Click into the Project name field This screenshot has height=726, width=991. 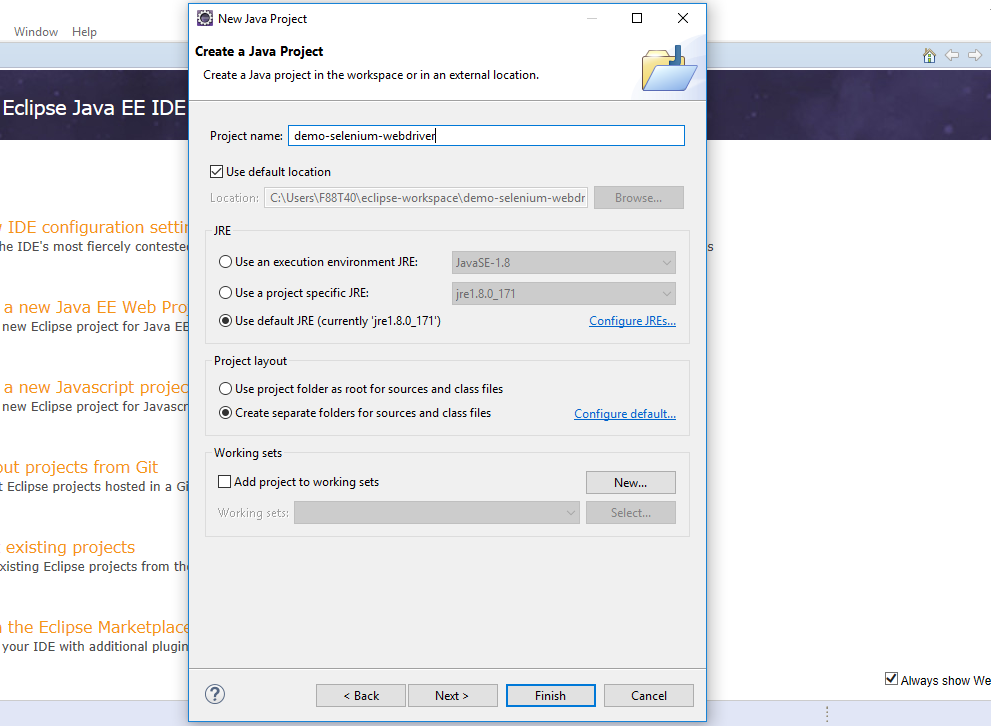click(487, 135)
